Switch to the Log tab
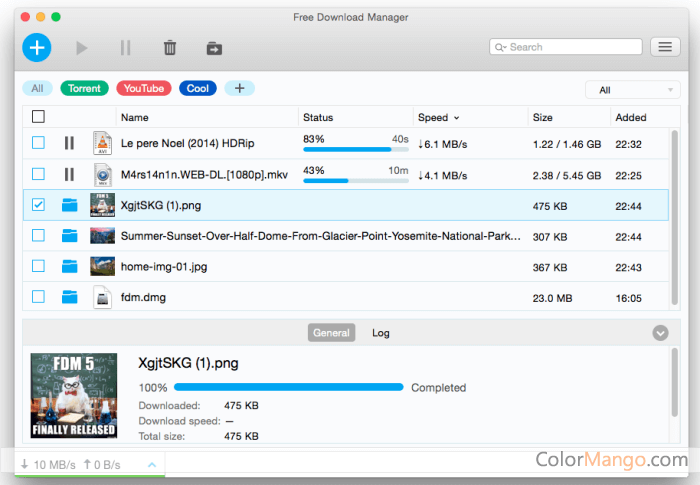The height and width of the screenshot is (485, 700). tap(381, 333)
